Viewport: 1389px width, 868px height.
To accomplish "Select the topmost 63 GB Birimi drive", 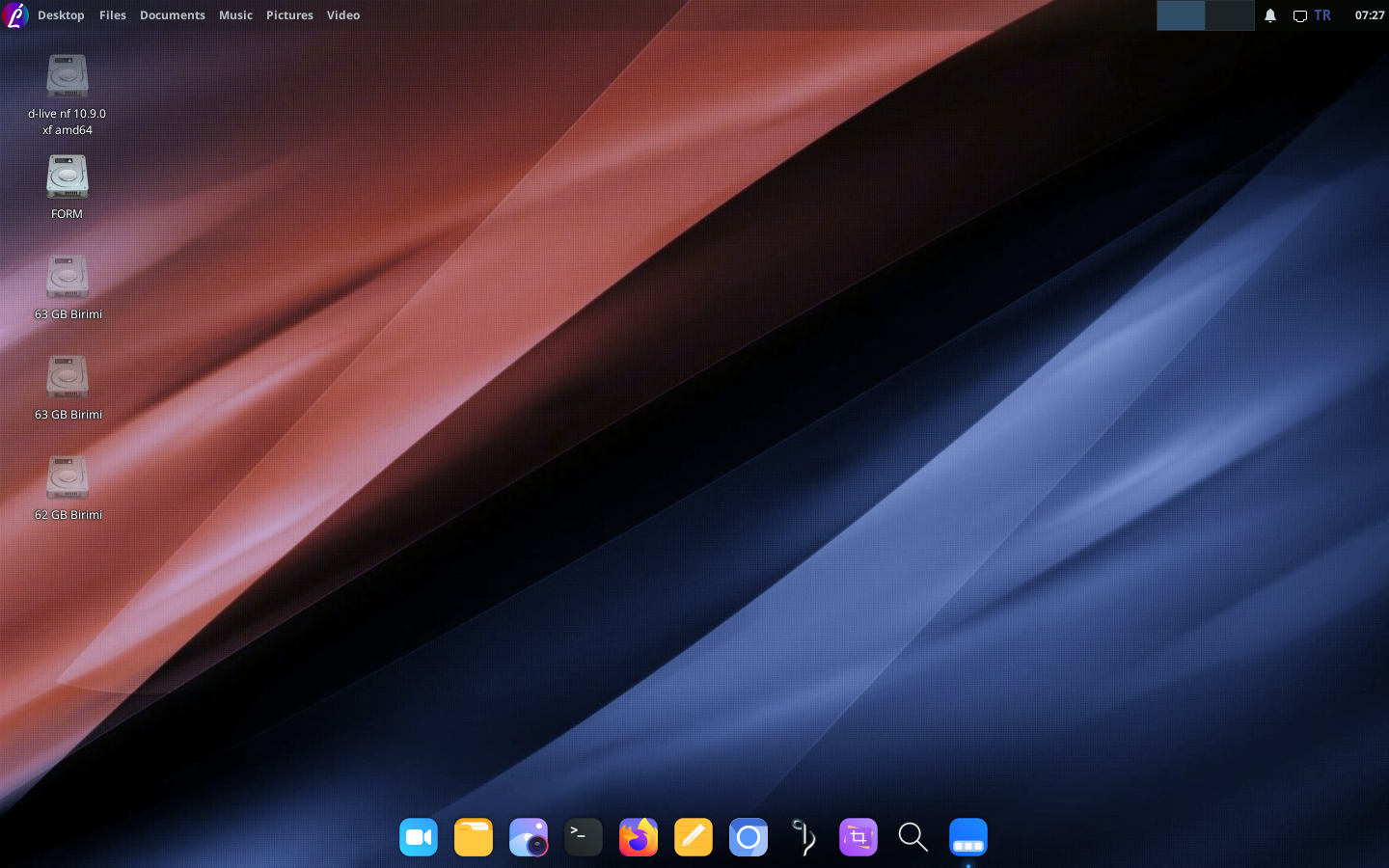I will [x=68, y=277].
